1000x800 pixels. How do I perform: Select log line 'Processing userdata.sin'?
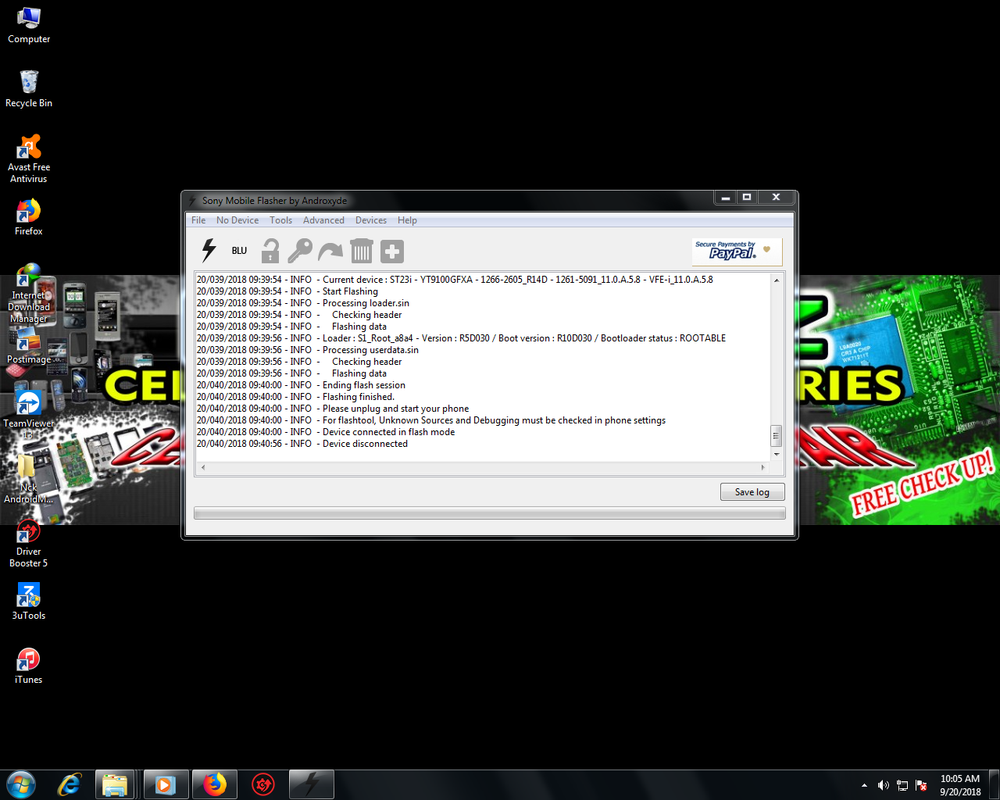[x=307, y=350]
